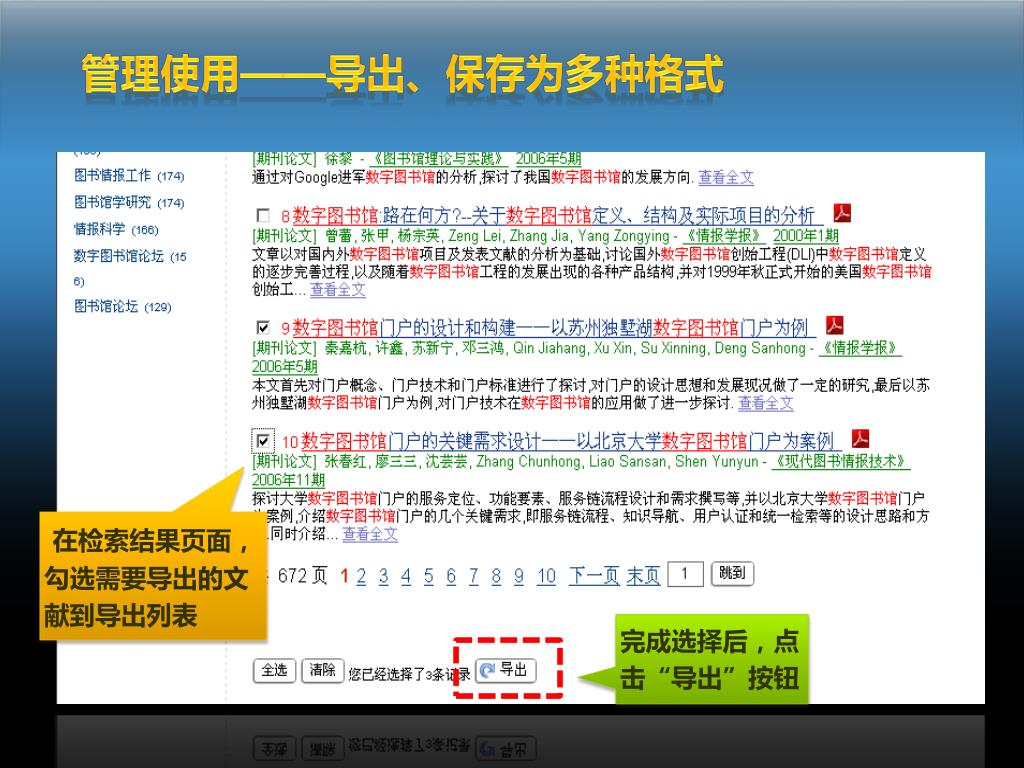Filter by 图书馆学研究 (174) journal
The image size is (1024, 768).
tap(129, 202)
